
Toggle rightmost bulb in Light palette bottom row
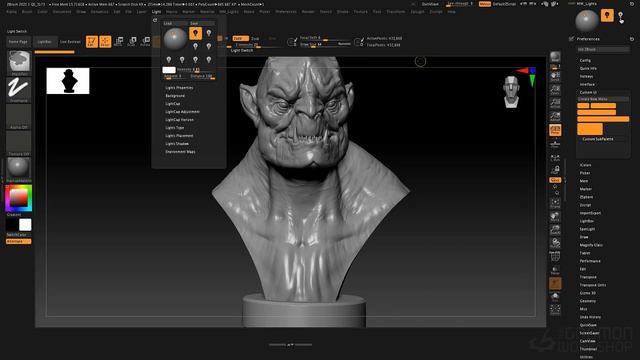point(209,60)
